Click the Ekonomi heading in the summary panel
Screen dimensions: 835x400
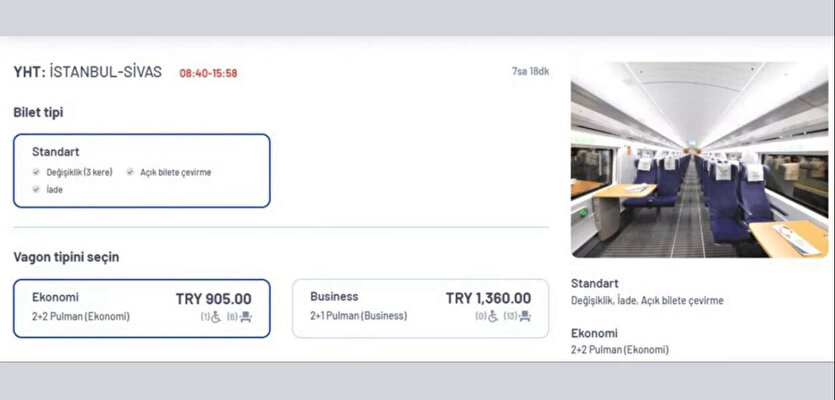click(x=594, y=333)
